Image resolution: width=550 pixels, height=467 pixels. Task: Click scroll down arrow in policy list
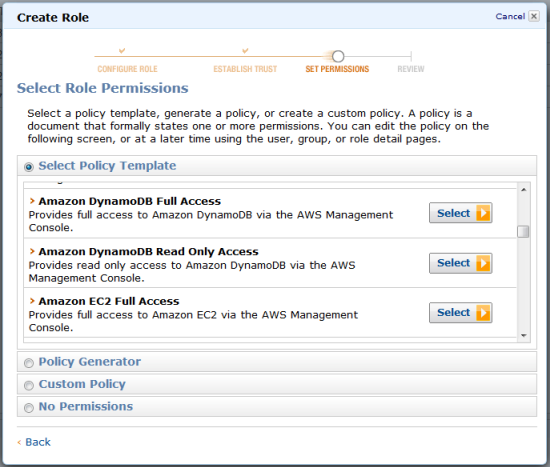[x=524, y=336]
